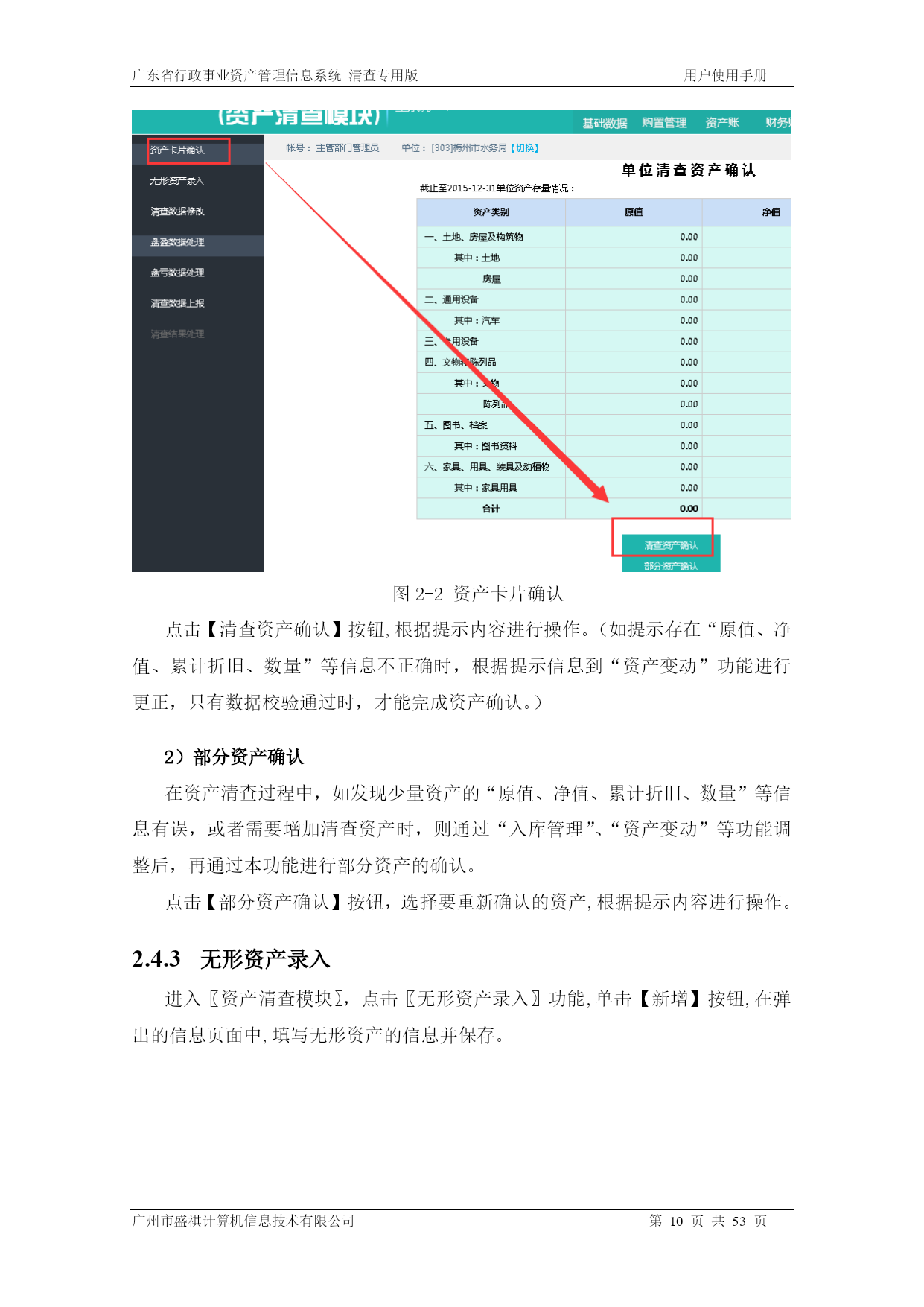Click the 其中：家具用具 row label

(485, 488)
